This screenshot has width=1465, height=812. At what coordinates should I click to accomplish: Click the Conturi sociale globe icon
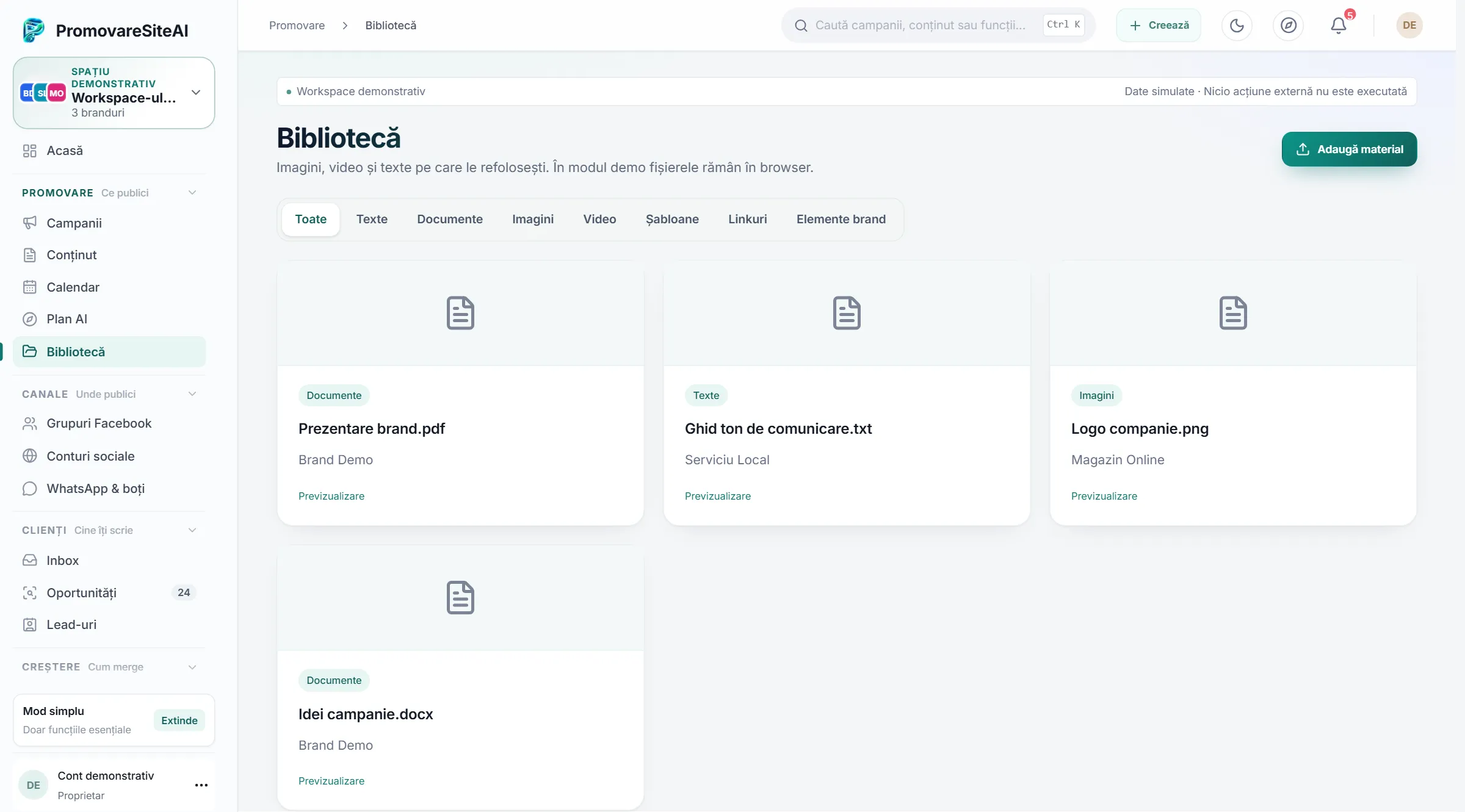point(30,456)
